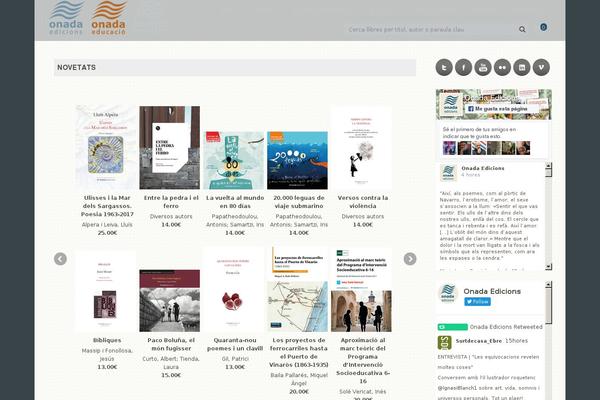This screenshot has height=400, width=600.
Task: Click the Twitter feed scrollbar thumb
Action: click(x=548, y=305)
